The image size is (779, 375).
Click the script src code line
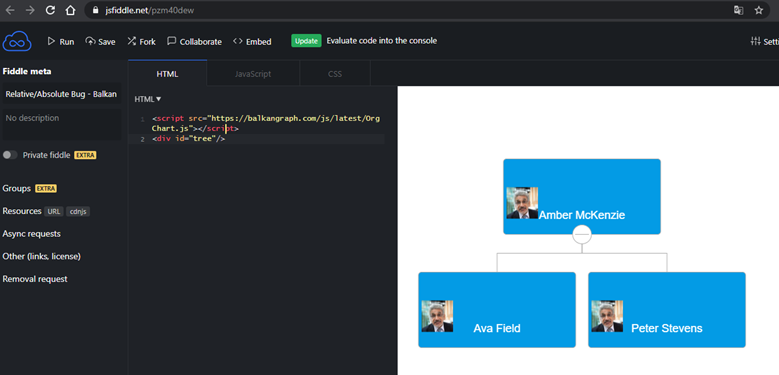pyautogui.click(x=266, y=123)
